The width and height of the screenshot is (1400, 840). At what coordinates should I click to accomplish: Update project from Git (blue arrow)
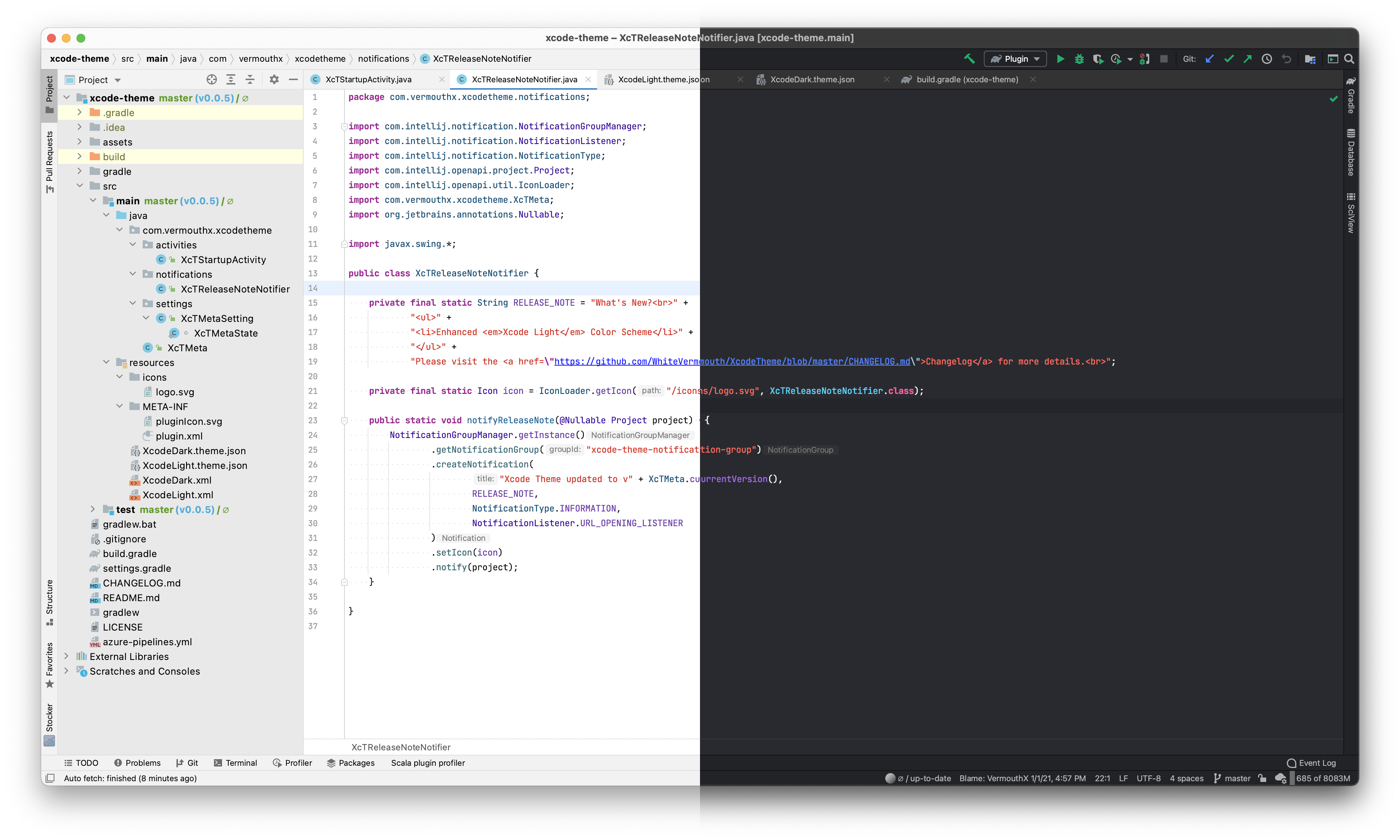pyautogui.click(x=1210, y=58)
